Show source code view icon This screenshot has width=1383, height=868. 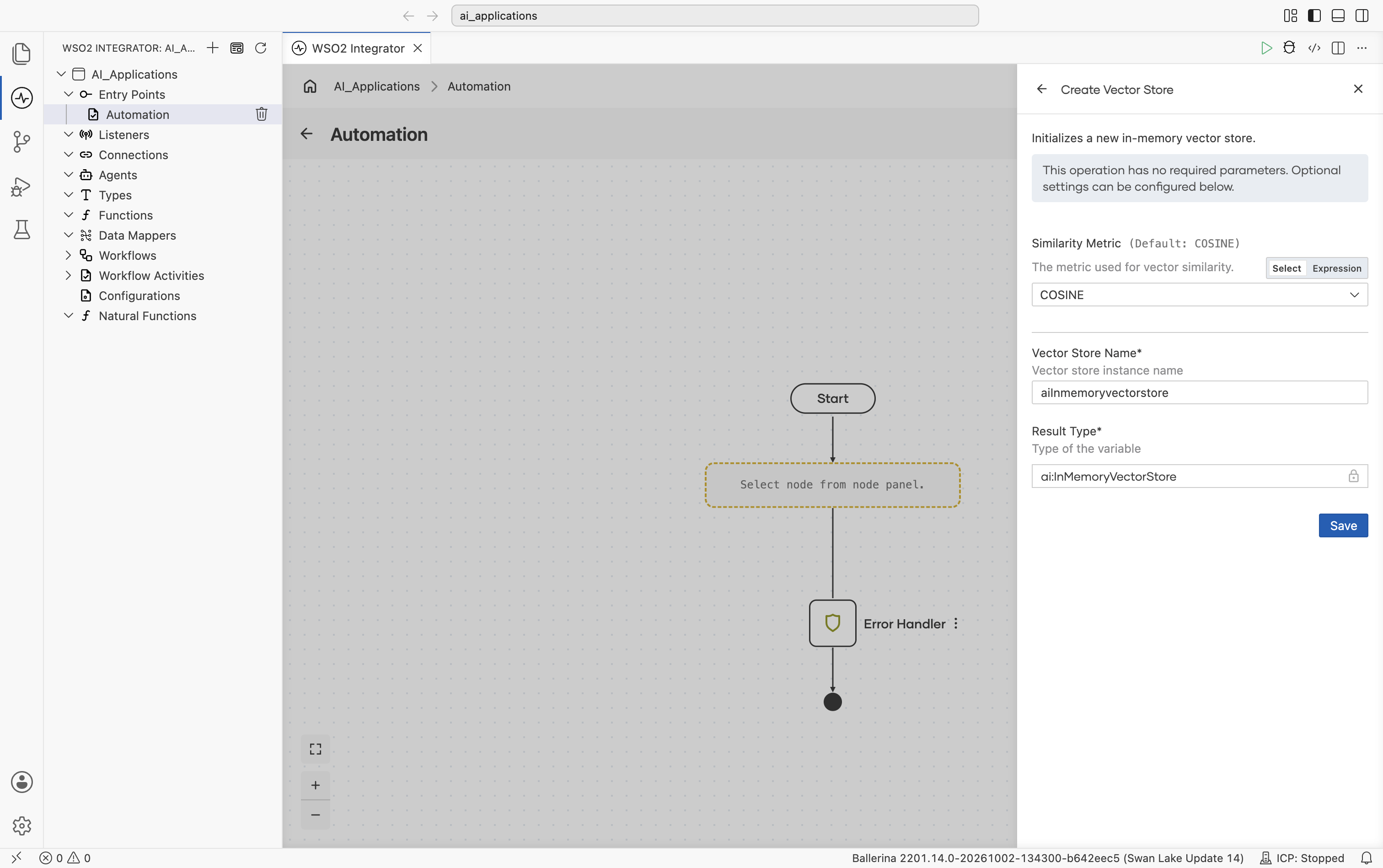coord(1314,48)
